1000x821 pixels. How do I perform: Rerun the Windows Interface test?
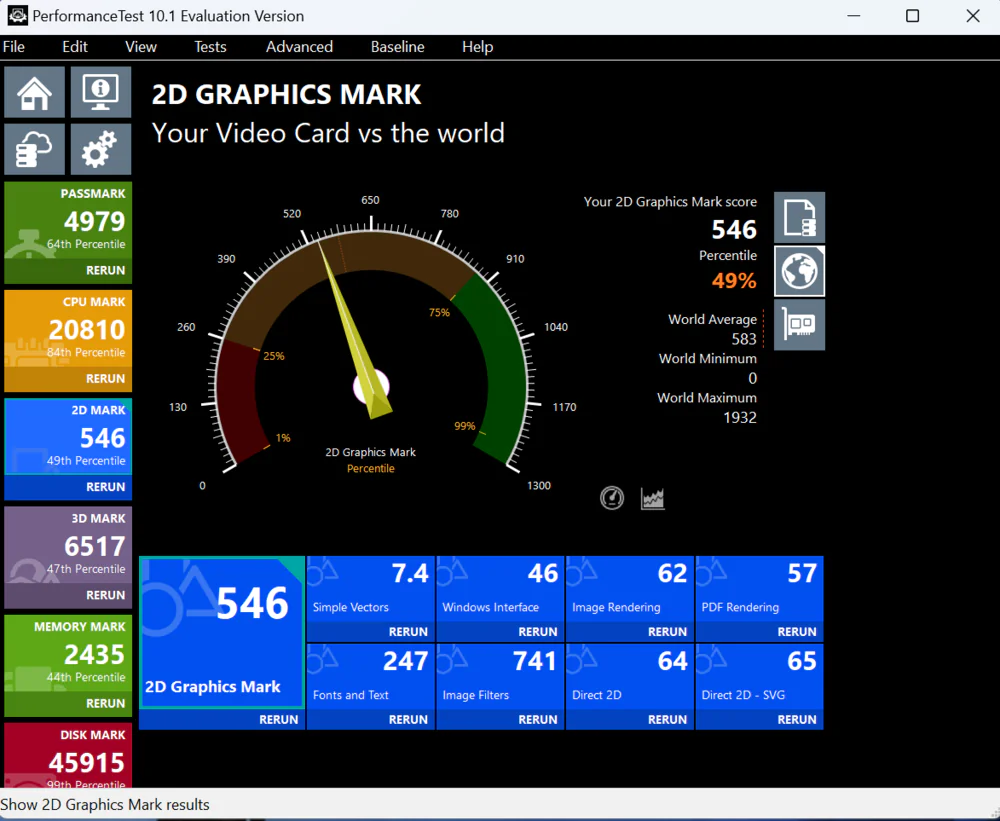point(538,632)
